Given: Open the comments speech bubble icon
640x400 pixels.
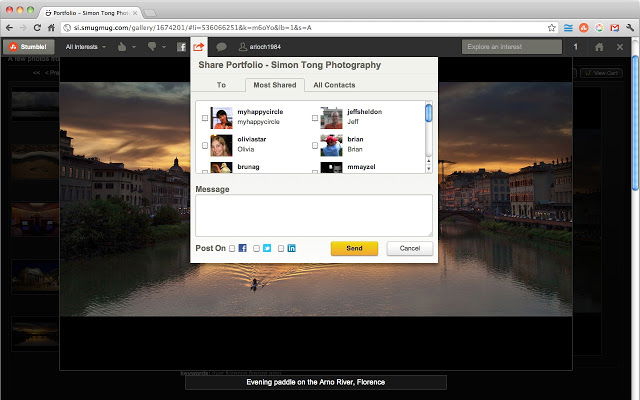Looking at the screenshot, I should point(221,47).
